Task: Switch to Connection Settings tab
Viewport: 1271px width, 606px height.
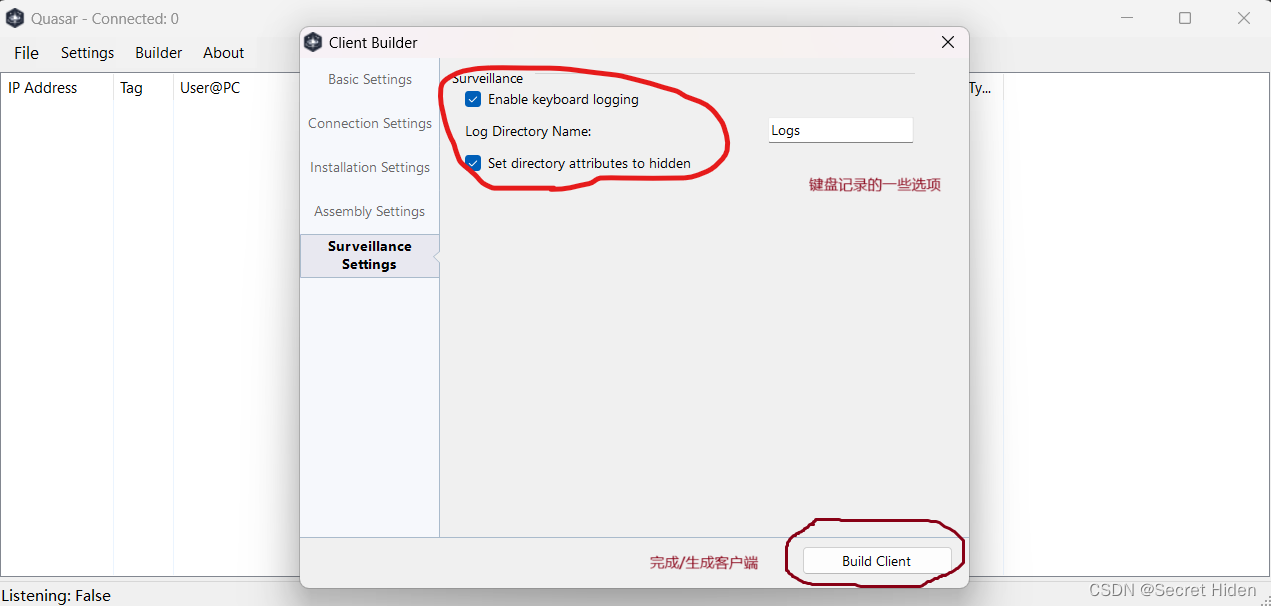Action: [x=370, y=123]
